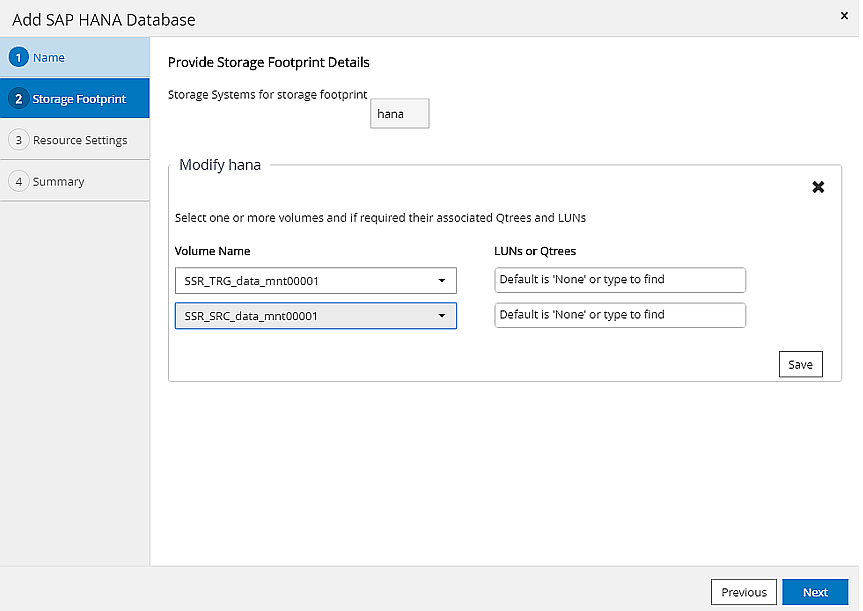
Task: Open the Summary wizard step
Action: point(58,182)
